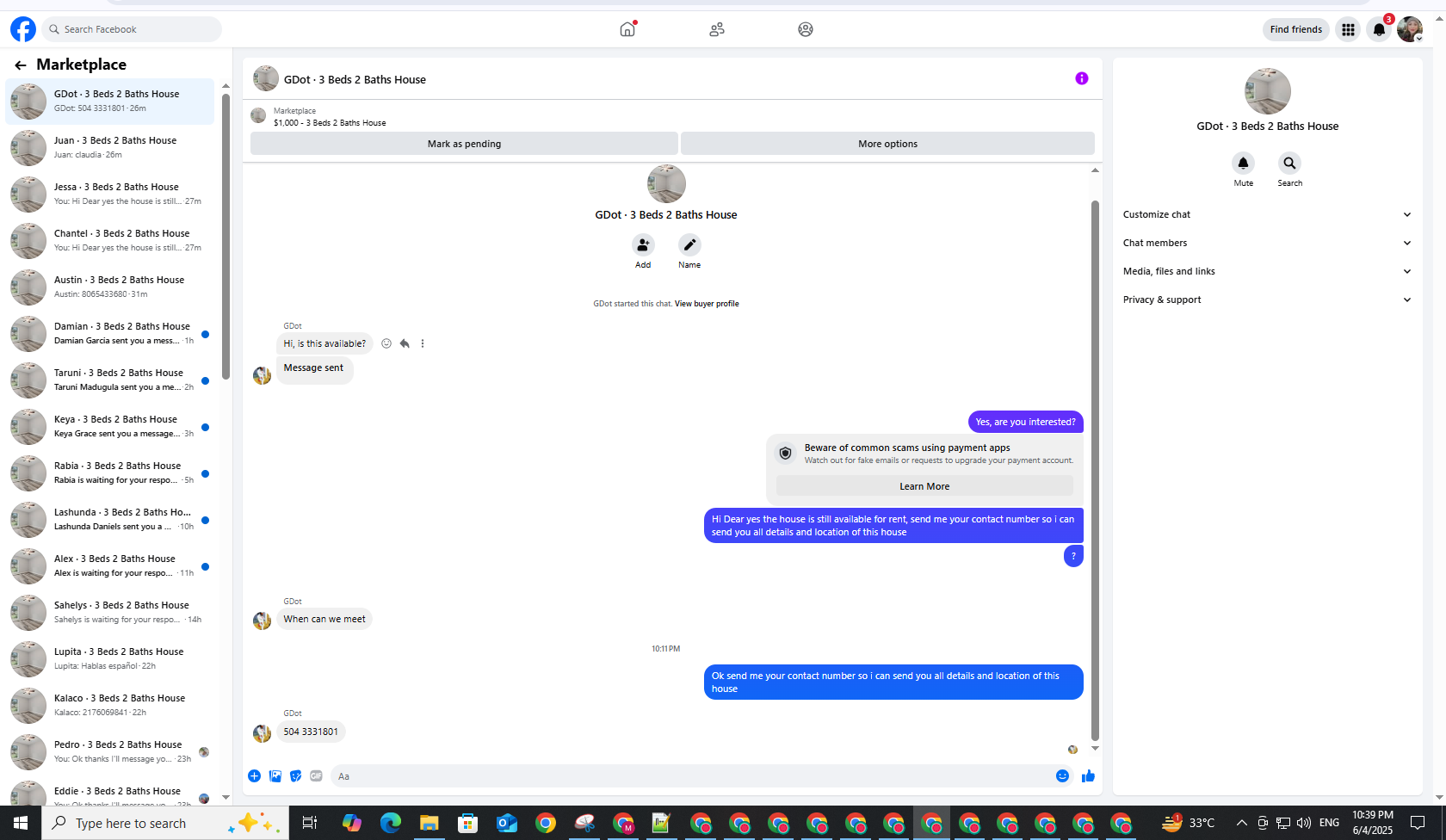Open the Chantel conversation in the list
Screen dimensions: 1446x840
tap(110, 241)
